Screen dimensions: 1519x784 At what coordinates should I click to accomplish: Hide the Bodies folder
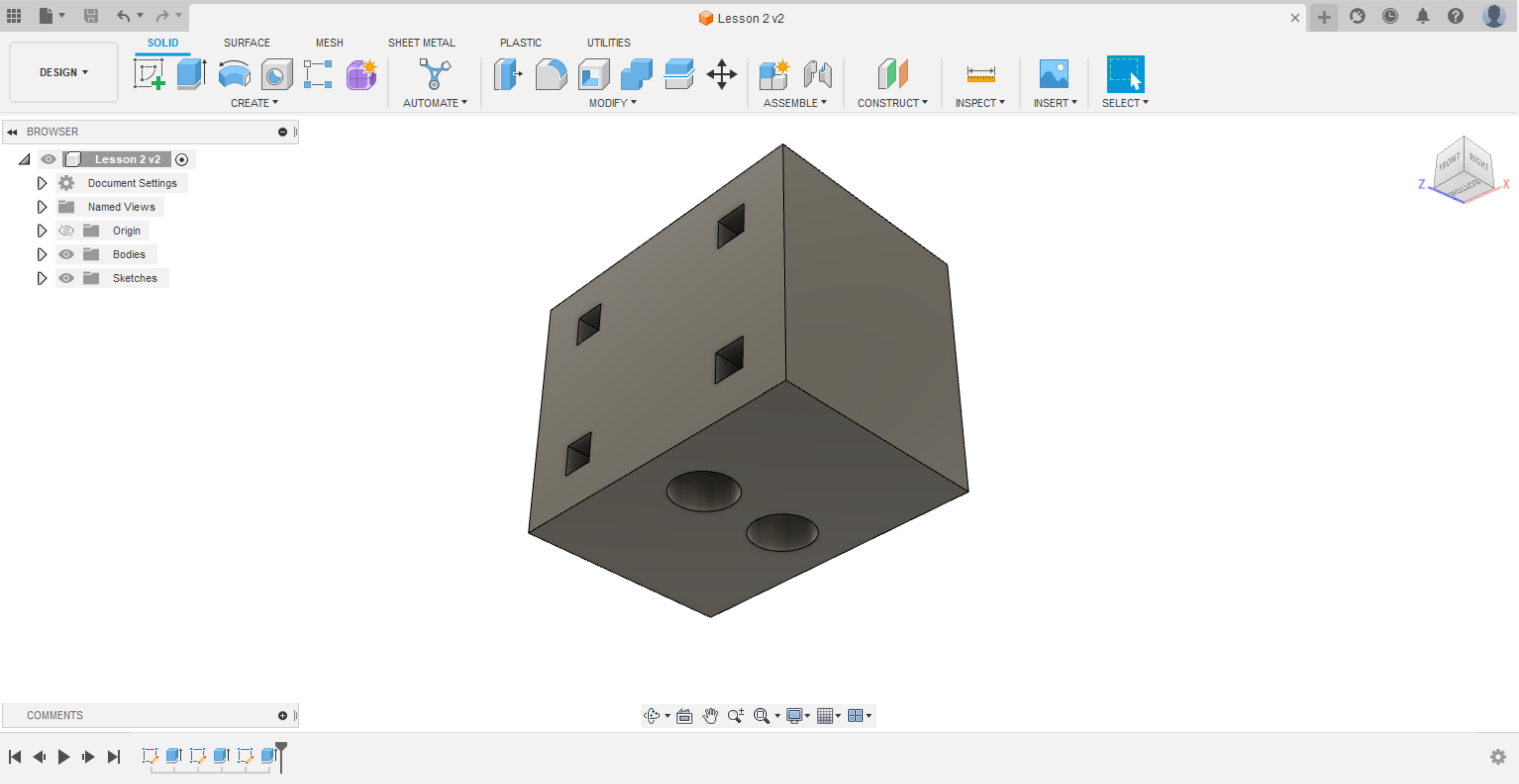click(x=66, y=254)
